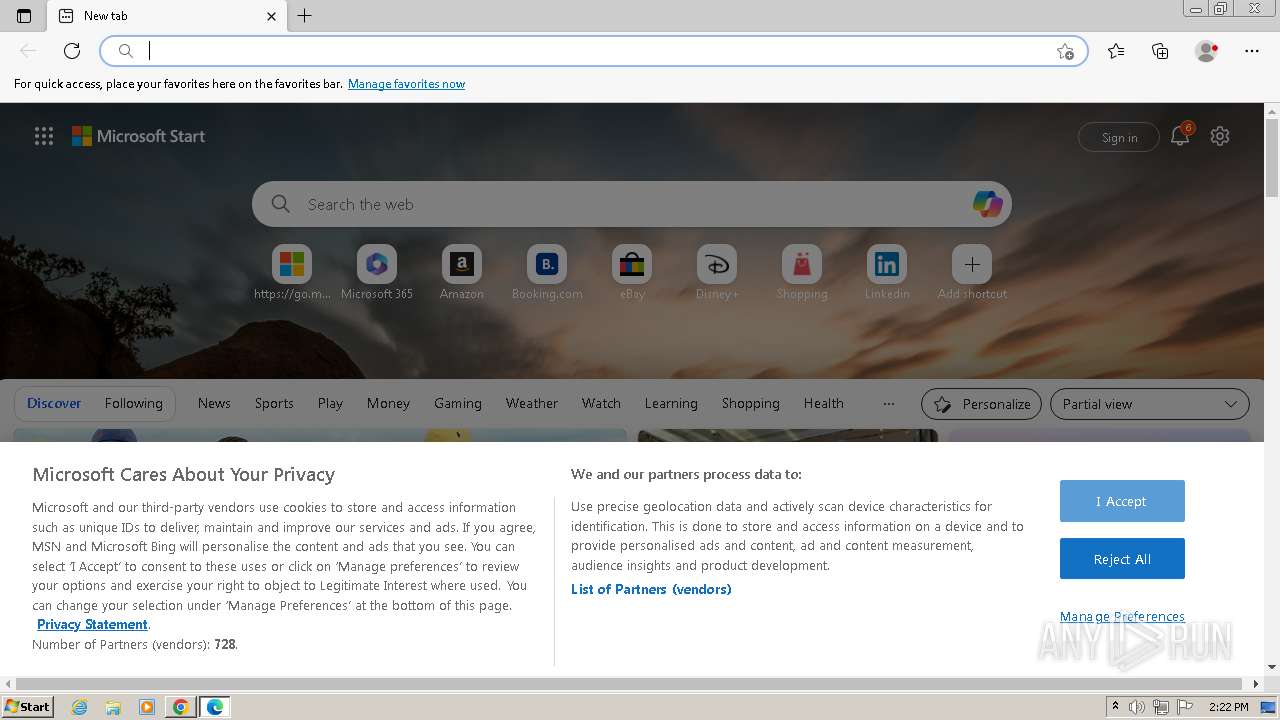Open the Learning category
Viewport: 1280px width, 720px height.
click(x=671, y=403)
